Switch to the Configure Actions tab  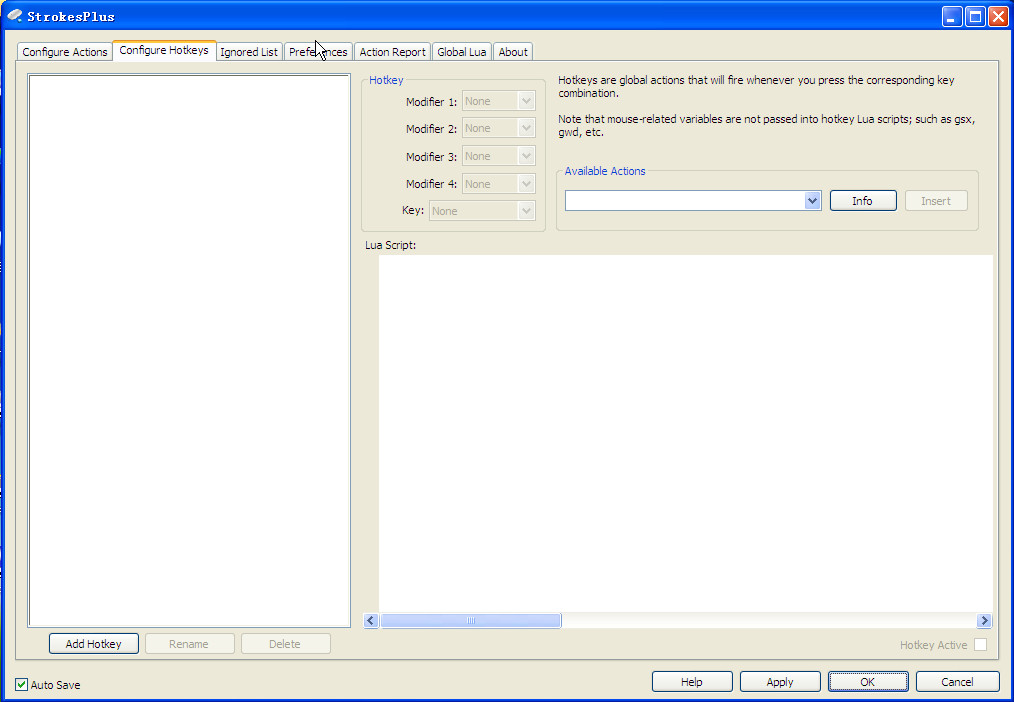(x=65, y=52)
